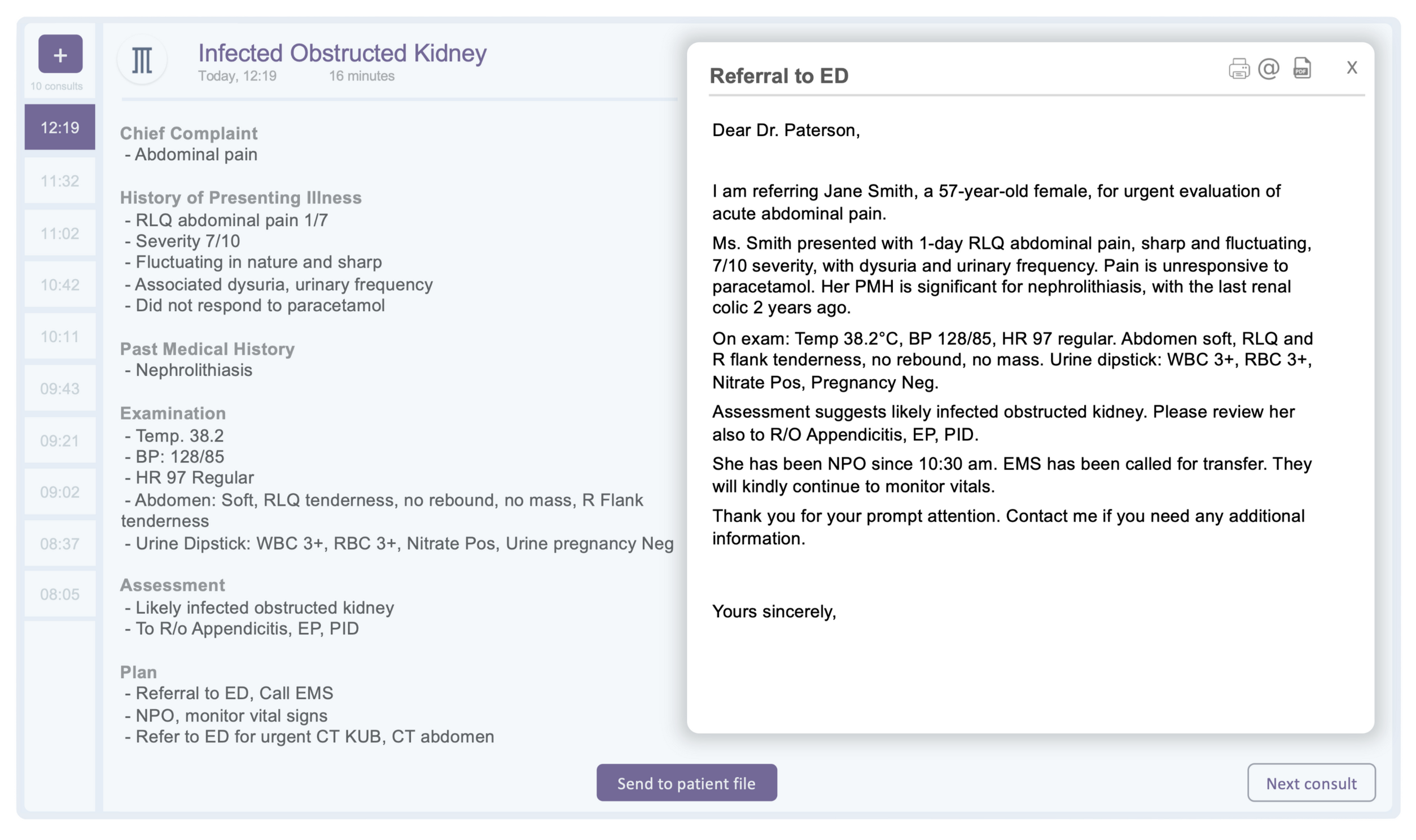1416x840 pixels.
Task: Switch to the 11:02 consult
Action: click(60, 234)
